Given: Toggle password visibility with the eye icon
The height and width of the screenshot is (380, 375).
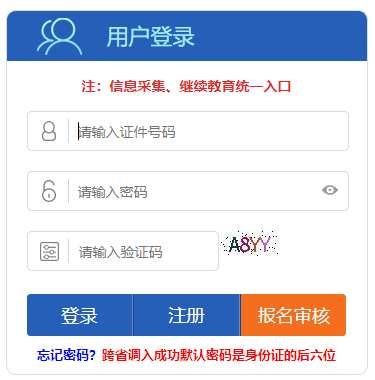Looking at the screenshot, I should (x=330, y=190).
